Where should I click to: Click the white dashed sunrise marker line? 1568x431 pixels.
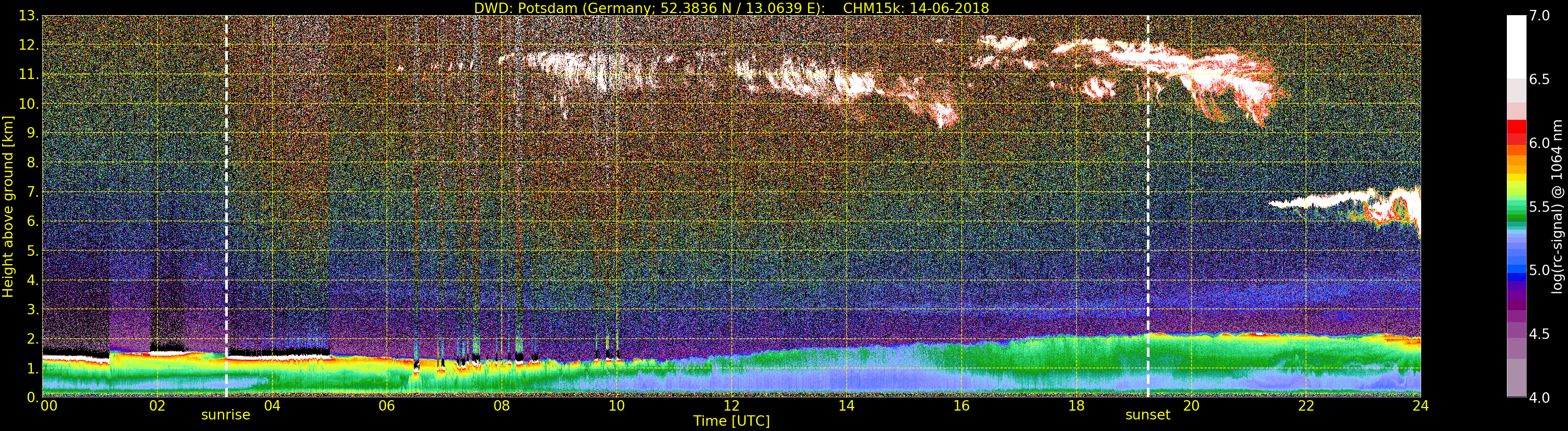(x=226, y=206)
